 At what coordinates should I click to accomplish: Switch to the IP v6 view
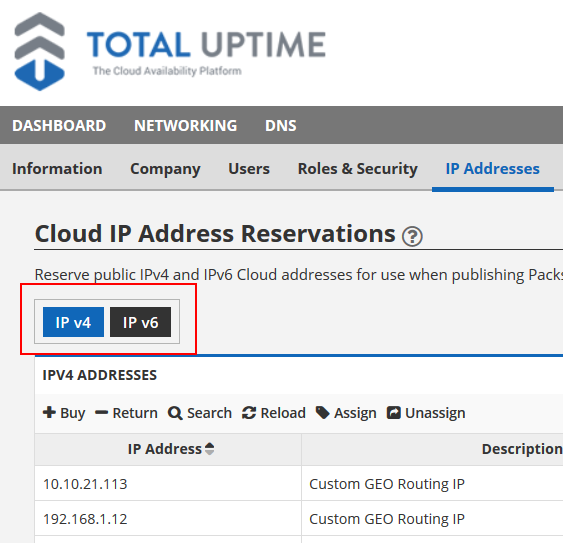coord(140,322)
